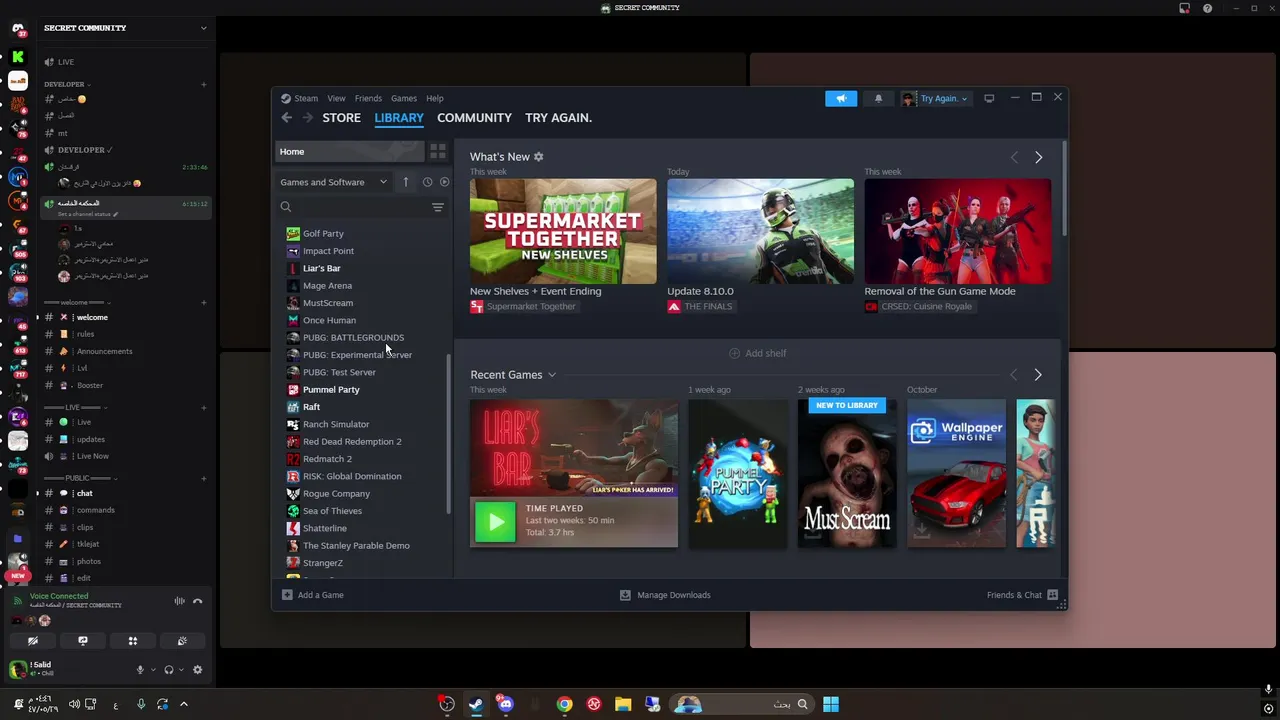Filter ready-to-play games icon

[x=444, y=182]
